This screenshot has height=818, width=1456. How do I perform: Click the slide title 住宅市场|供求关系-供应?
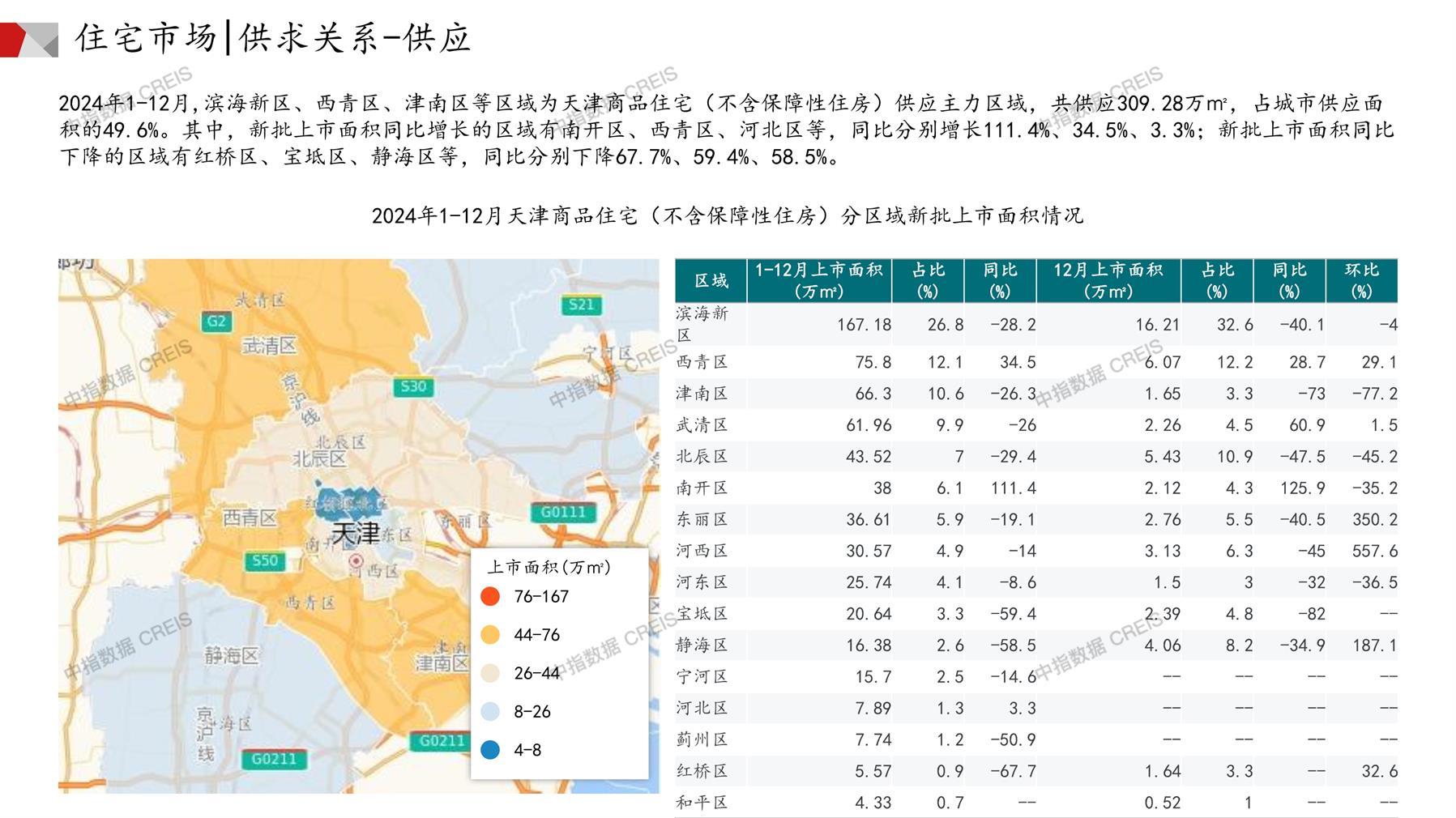coord(272,38)
